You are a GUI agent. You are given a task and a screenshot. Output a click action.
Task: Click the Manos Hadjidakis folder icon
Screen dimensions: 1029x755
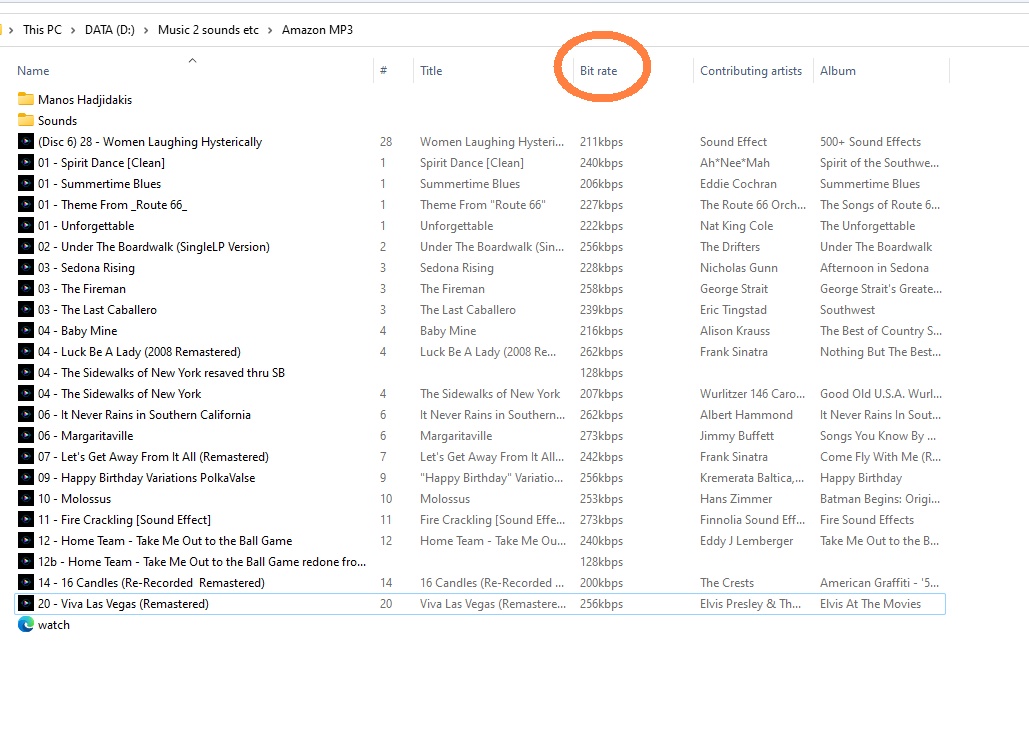coord(26,99)
